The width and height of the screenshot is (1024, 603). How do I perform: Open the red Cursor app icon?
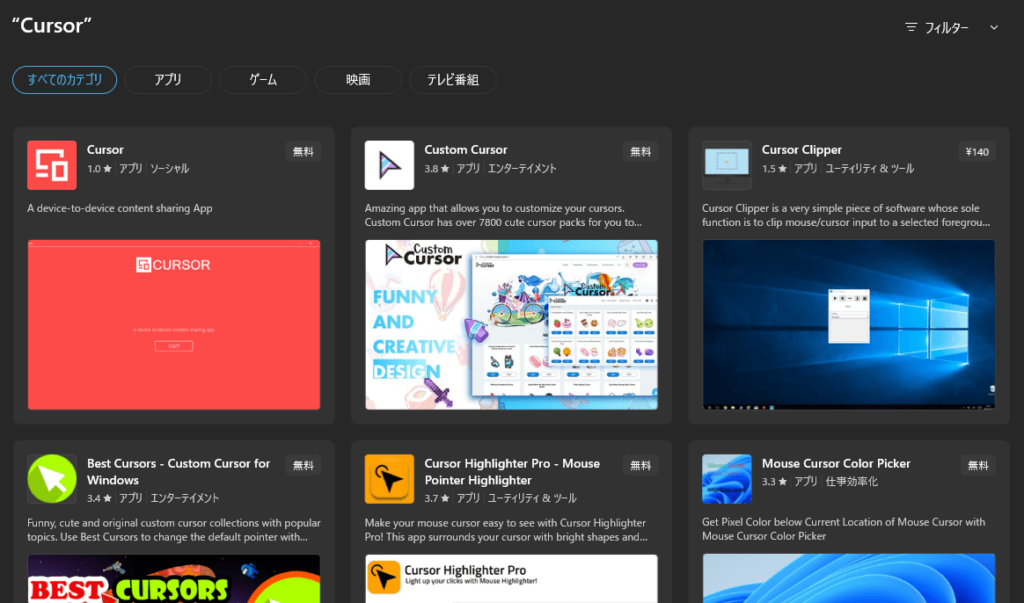click(x=52, y=165)
